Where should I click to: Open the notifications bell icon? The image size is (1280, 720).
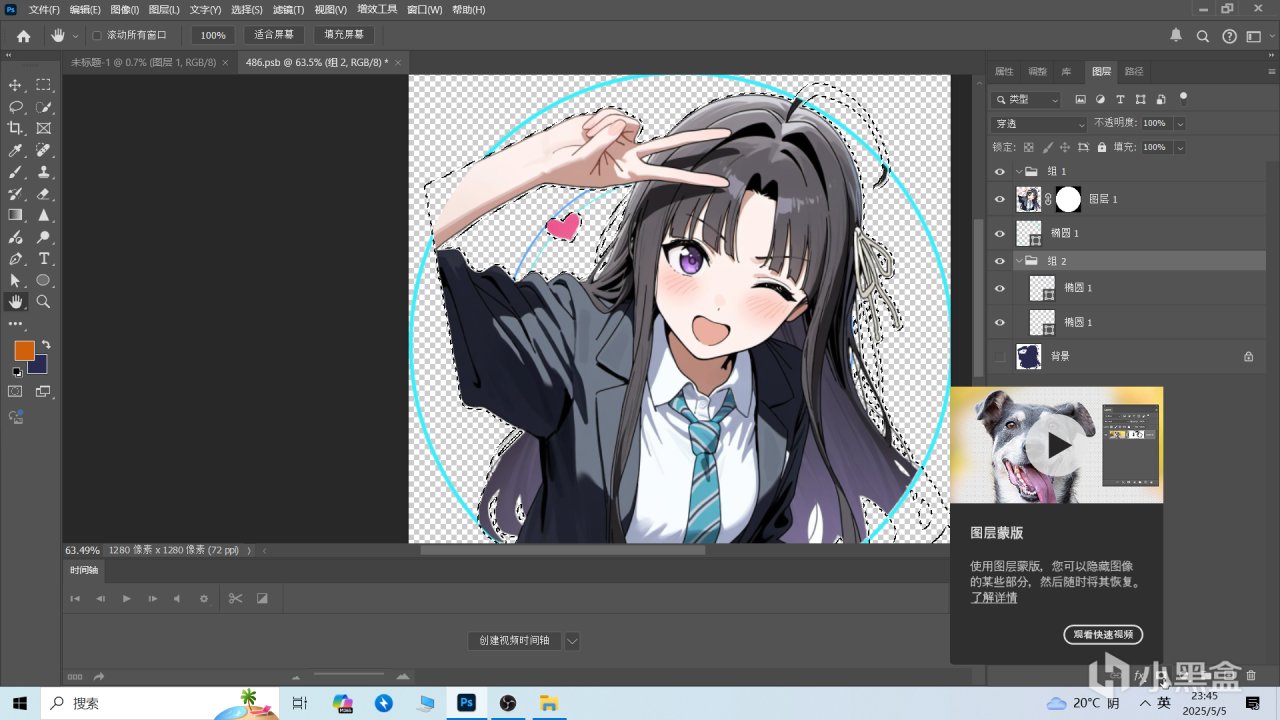[1176, 35]
